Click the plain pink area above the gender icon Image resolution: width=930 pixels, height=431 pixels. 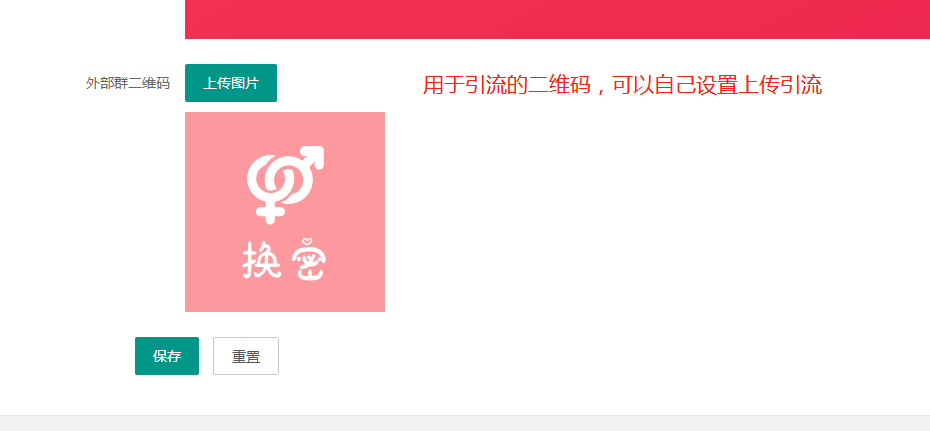pos(285,127)
